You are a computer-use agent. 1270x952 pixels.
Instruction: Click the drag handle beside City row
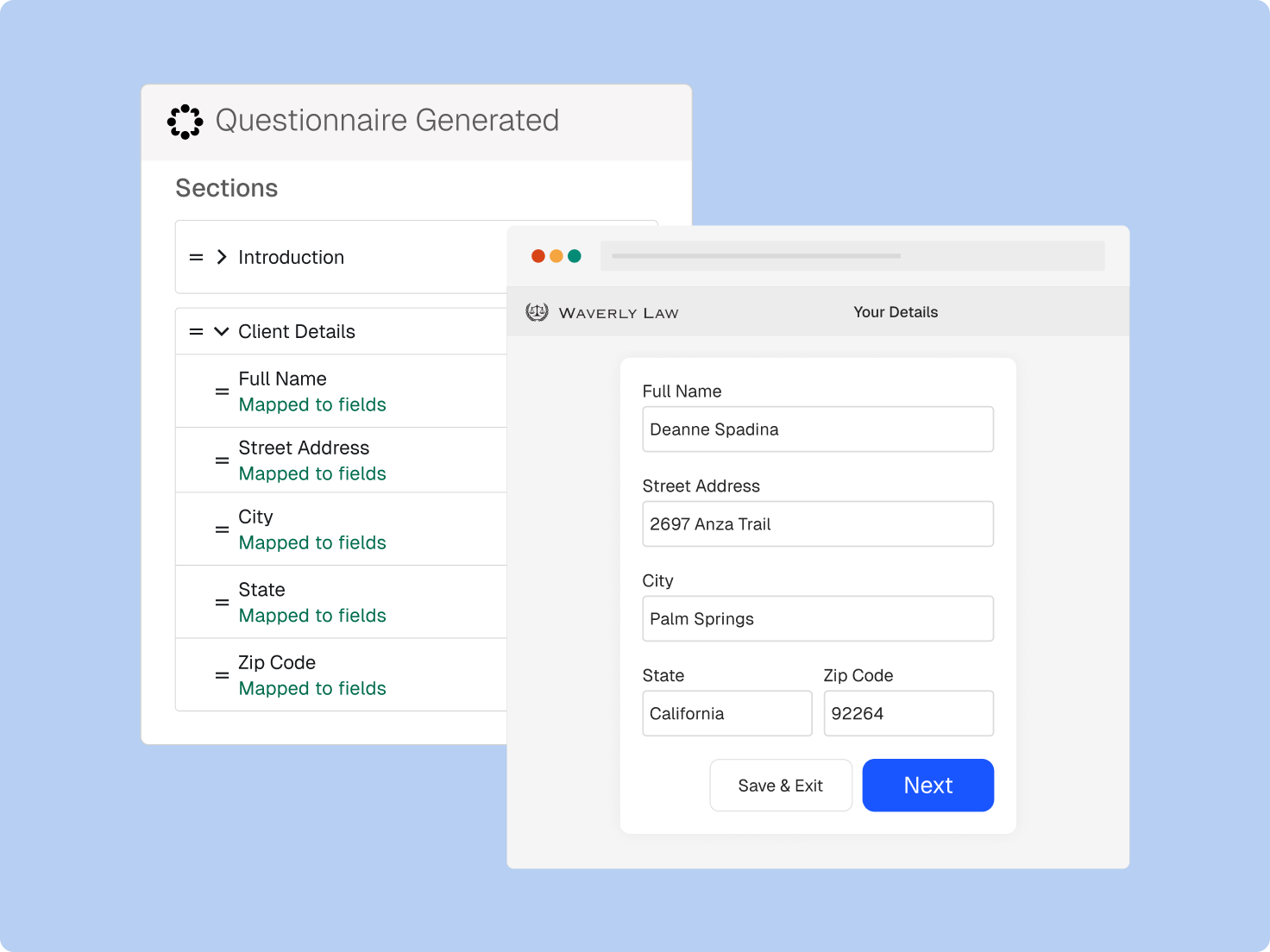[222, 529]
